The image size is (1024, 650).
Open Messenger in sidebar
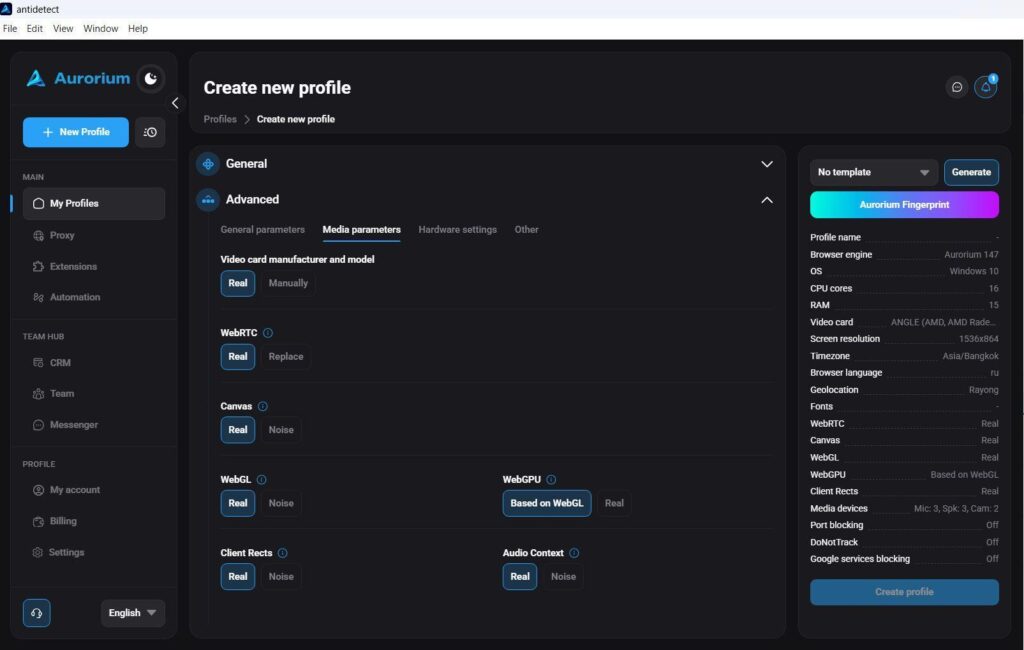(x=65, y=425)
